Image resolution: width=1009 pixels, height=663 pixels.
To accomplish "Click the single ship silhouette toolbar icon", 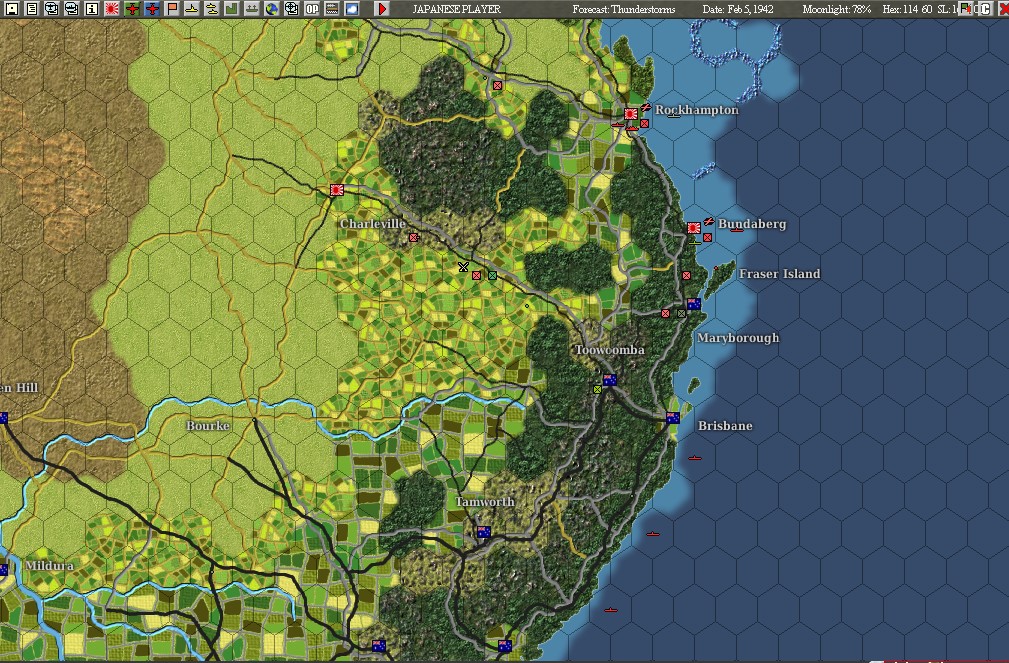I will click(192, 8).
